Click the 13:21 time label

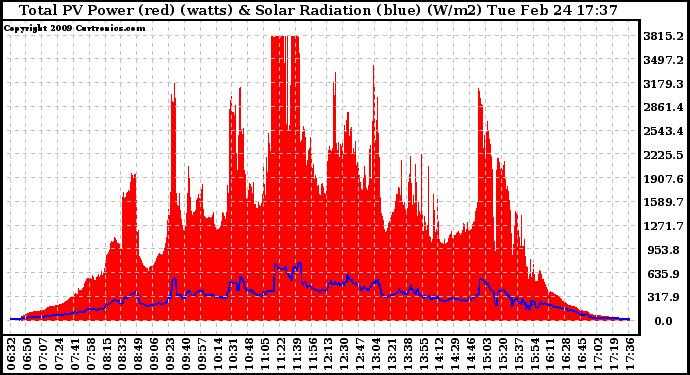pyautogui.click(x=392, y=353)
